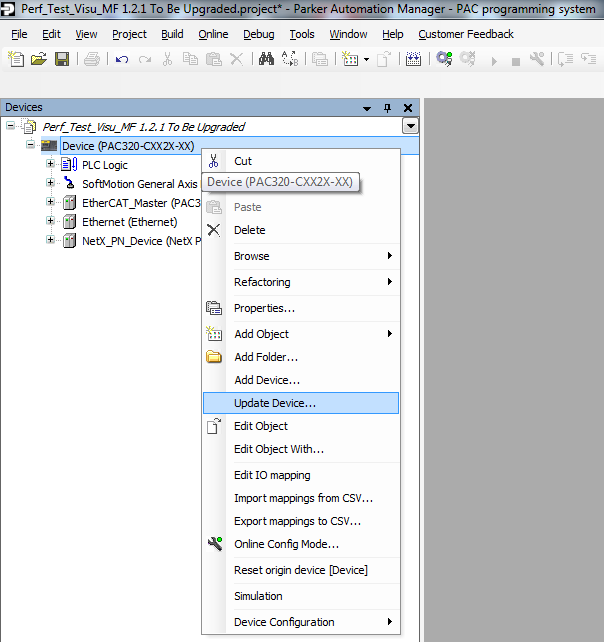Click the Cut scissors icon in the toolbar
This screenshot has width=604, height=642.
tap(167, 59)
